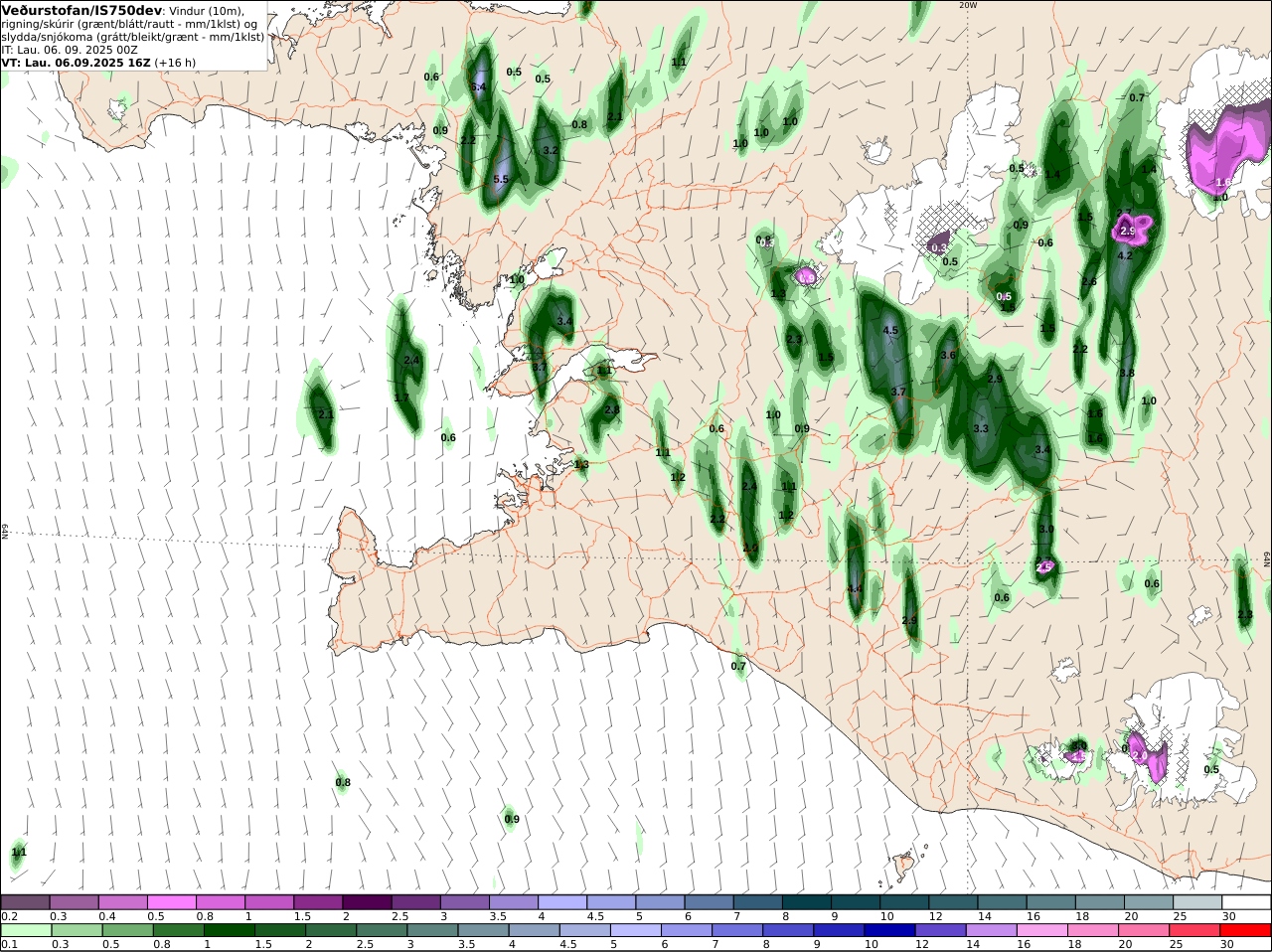This screenshot has width=1272, height=952.
Task: Click the '64N' latitude label on right edge
Action: click(x=1267, y=559)
